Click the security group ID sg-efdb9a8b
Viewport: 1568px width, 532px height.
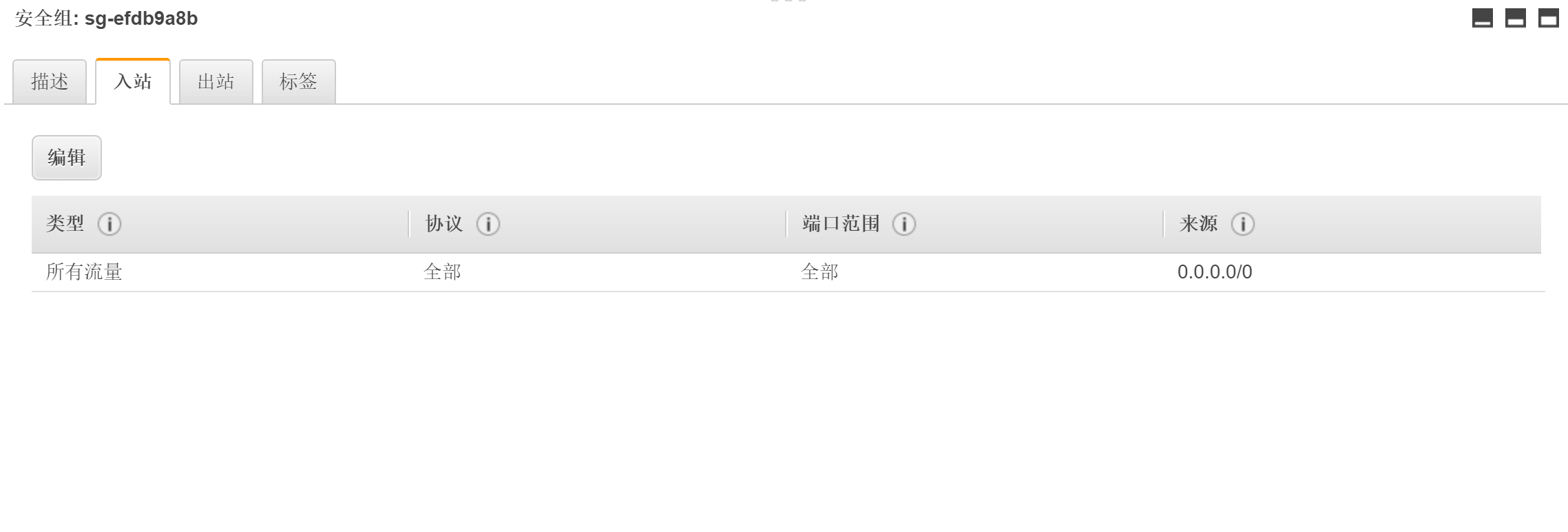[x=141, y=19]
